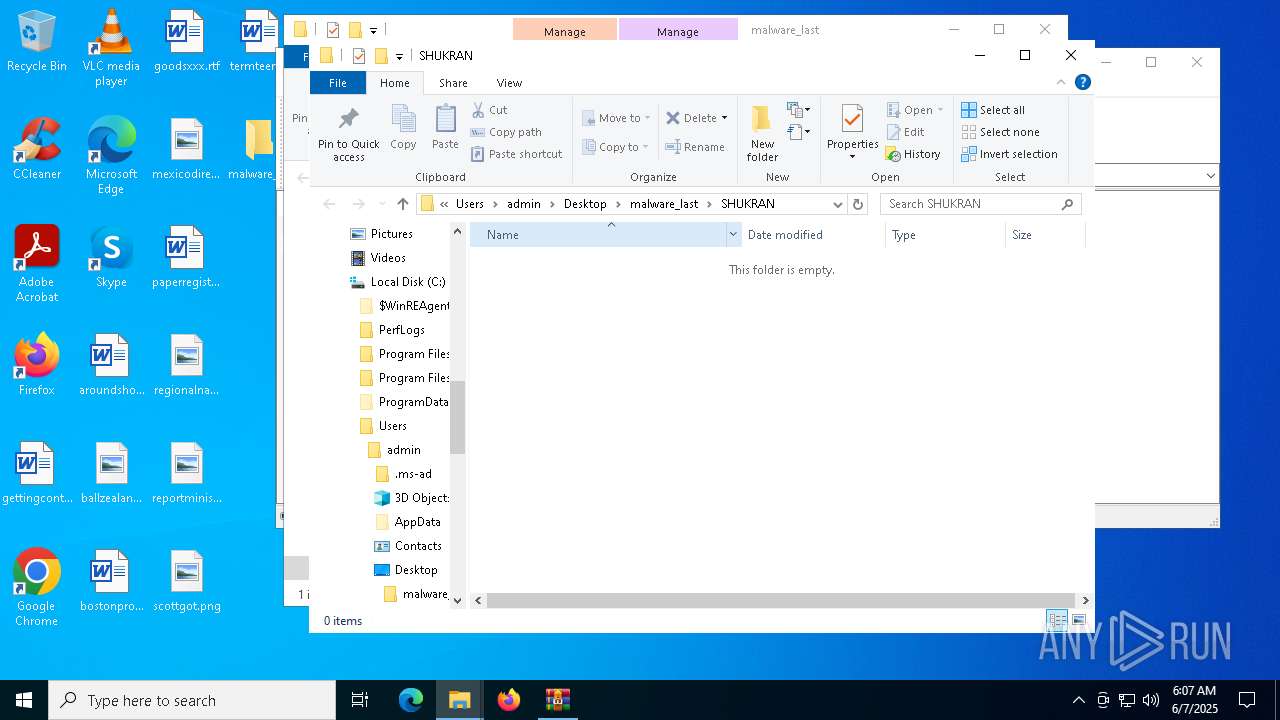Image resolution: width=1280 pixels, height=720 pixels.
Task: Expand the Delete dropdown arrow
Action: [724, 118]
